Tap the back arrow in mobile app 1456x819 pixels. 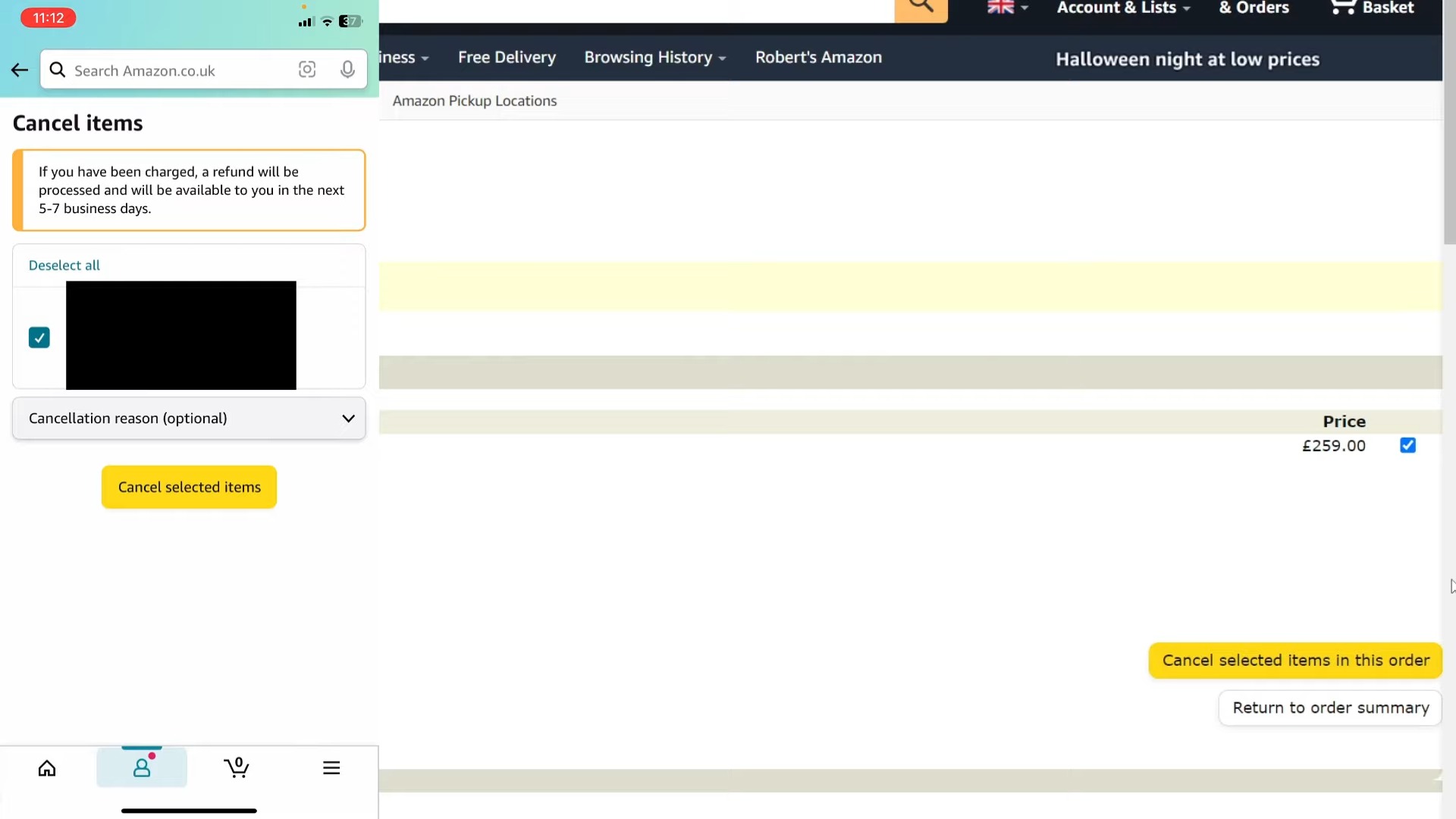[20, 71]
